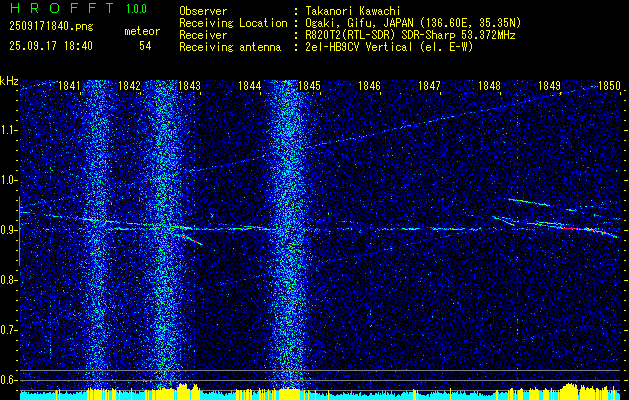The width and height of the screenshot is (629, 400).
Task: Click the Receiving antenna label
Action: [x=230, y=47]
